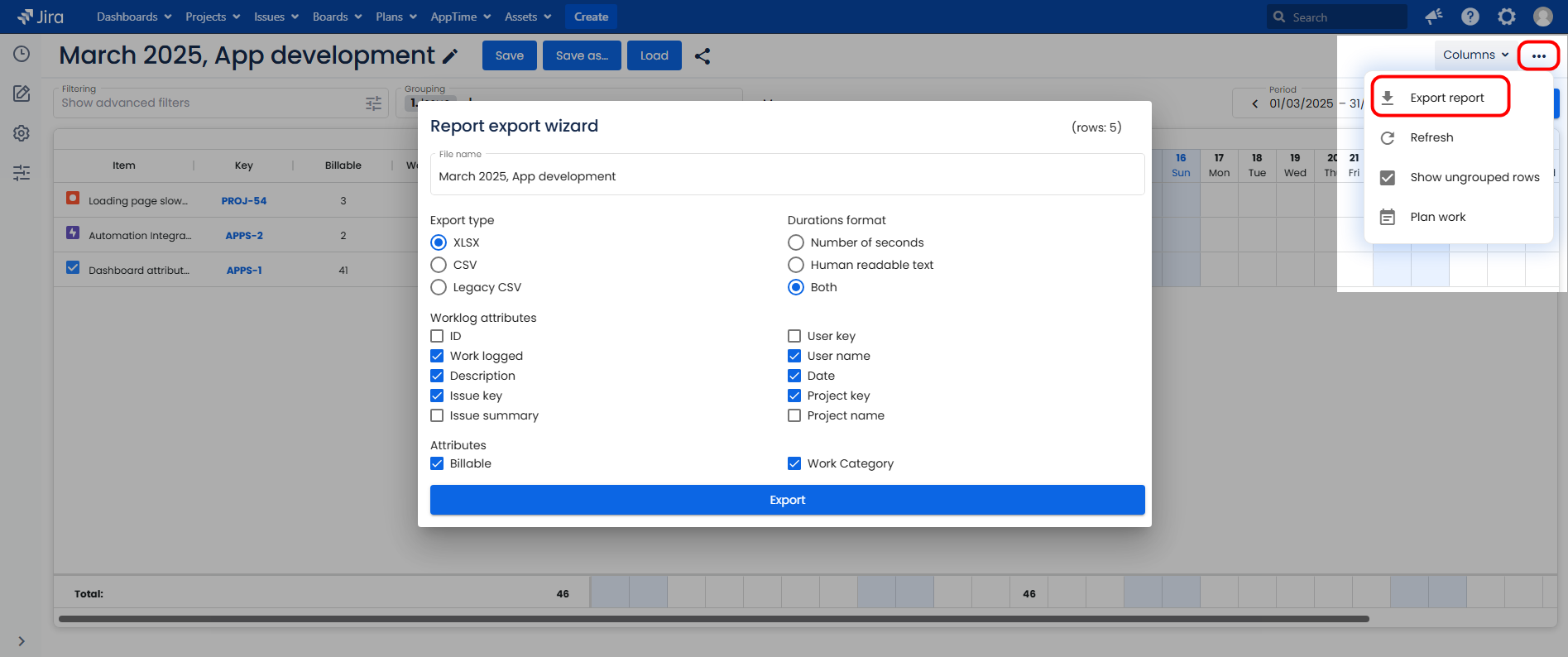The image size is (1568, 657).
Task: Click the Jira notifications megaphone icon
Action: pyautogui.click(x=1434, y=17)
